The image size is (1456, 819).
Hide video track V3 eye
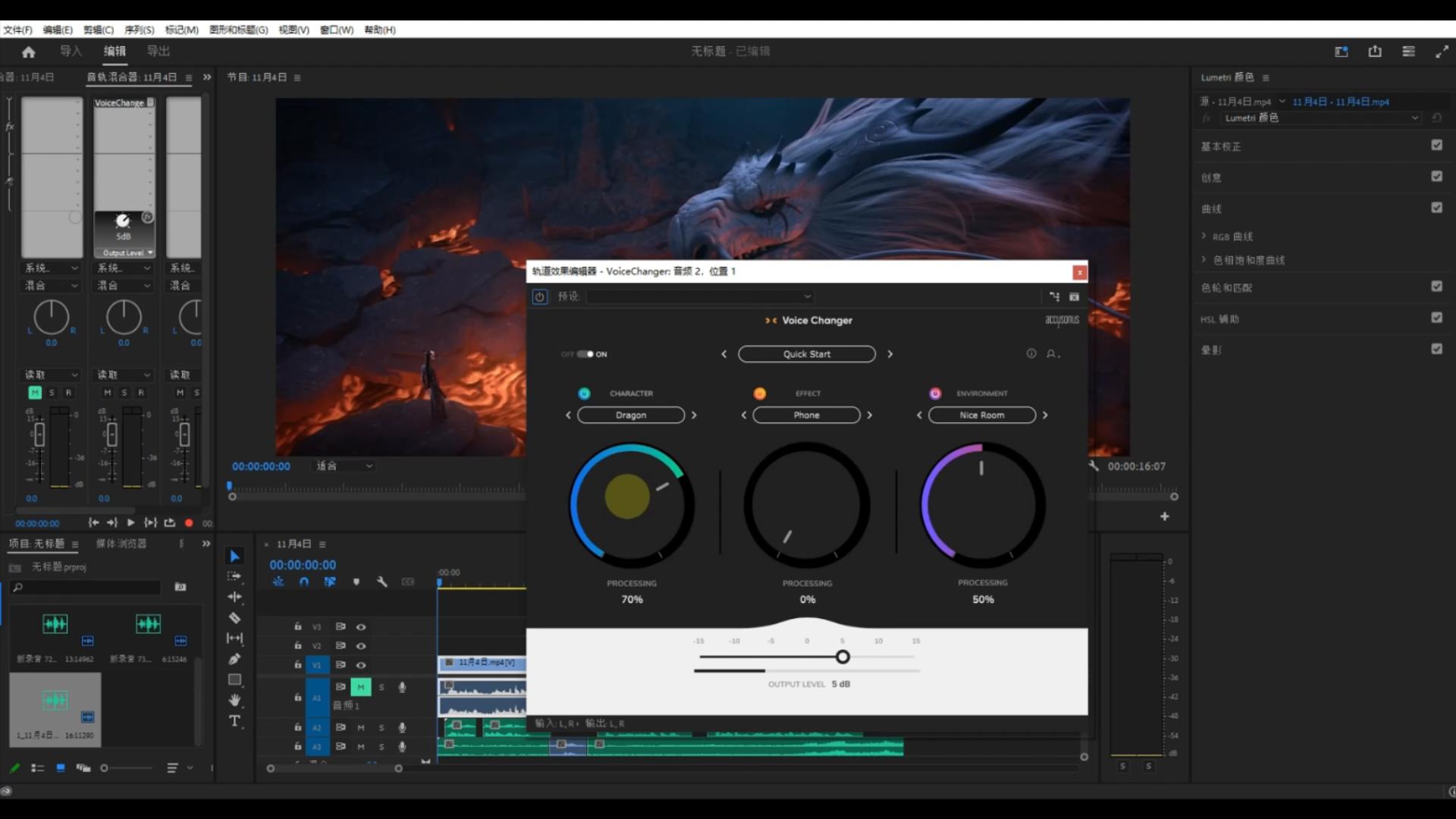click(x=361, y=626)
